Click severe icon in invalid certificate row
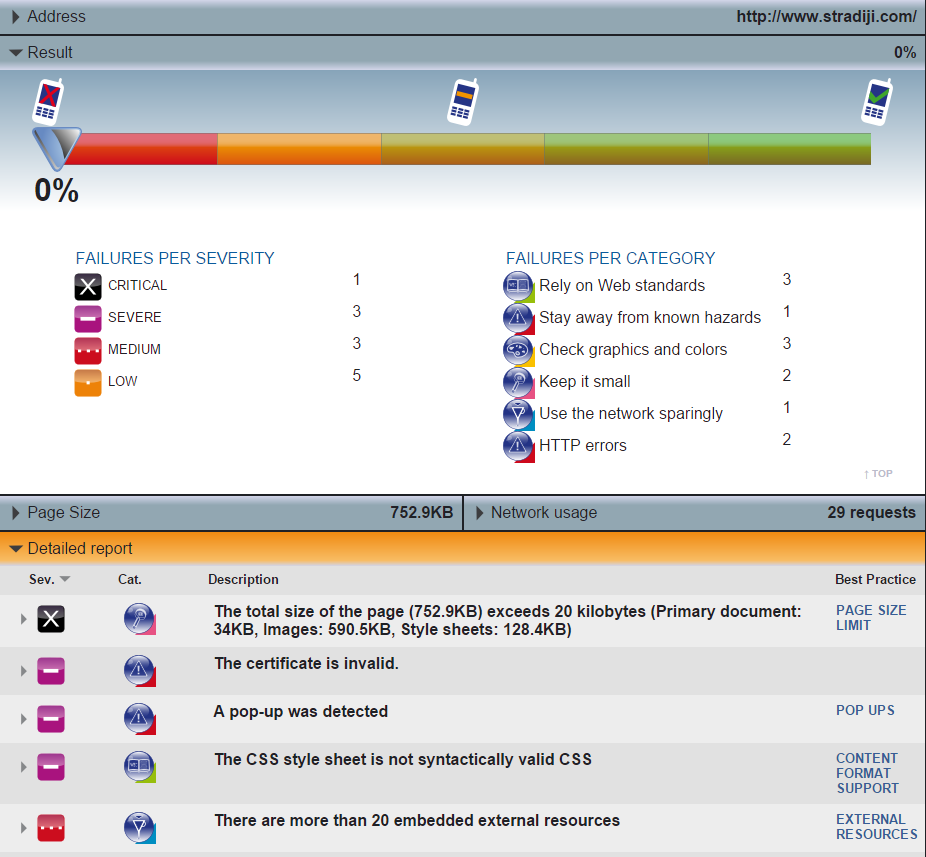The image size is (926, 857). [51, 671]
